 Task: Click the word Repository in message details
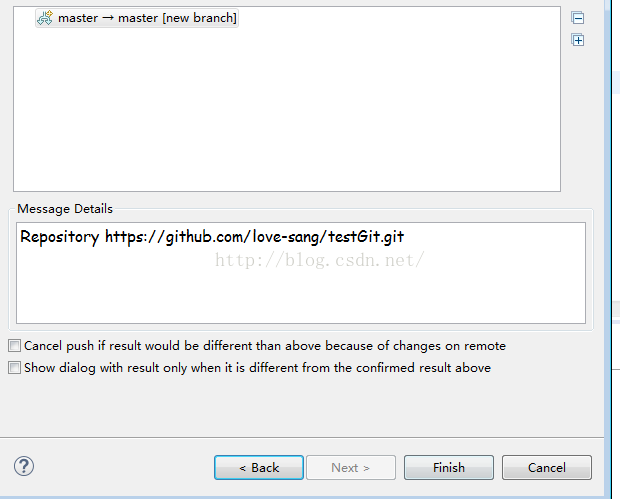59,237
